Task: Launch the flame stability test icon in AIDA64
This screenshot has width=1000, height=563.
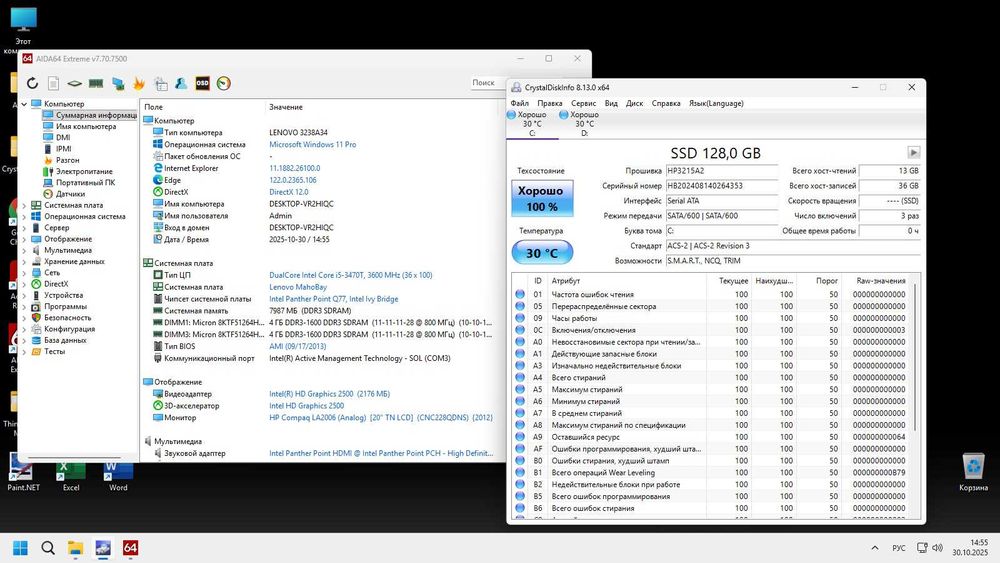Action: 139,84
